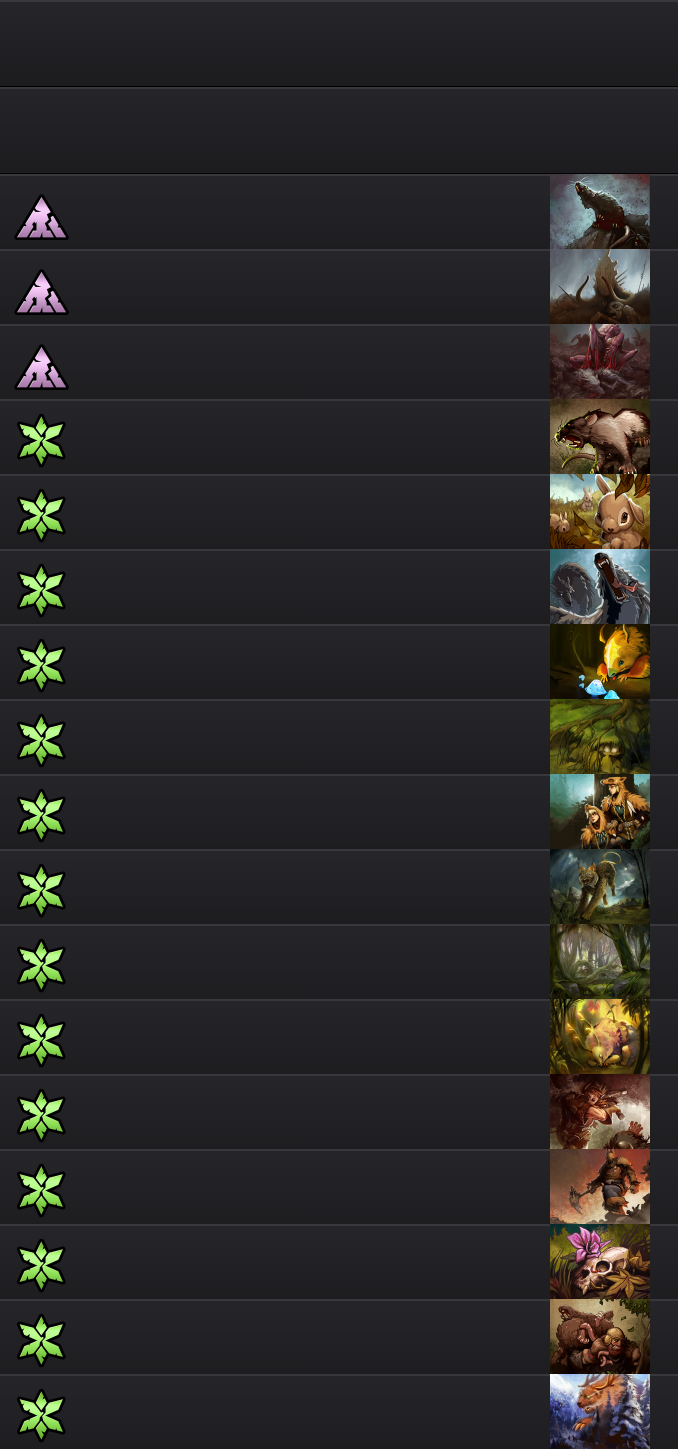View the glowing yellow flower bulb thumbnail
The image size is (678, 1449).
pos(600,1037)
